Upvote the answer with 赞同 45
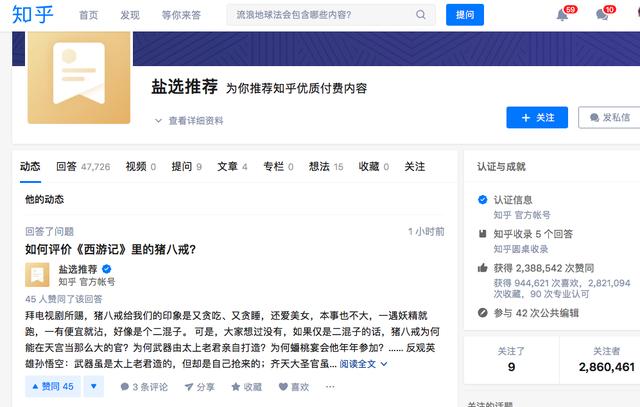This screenshot has height=407, width=640. tap(53, 387)
